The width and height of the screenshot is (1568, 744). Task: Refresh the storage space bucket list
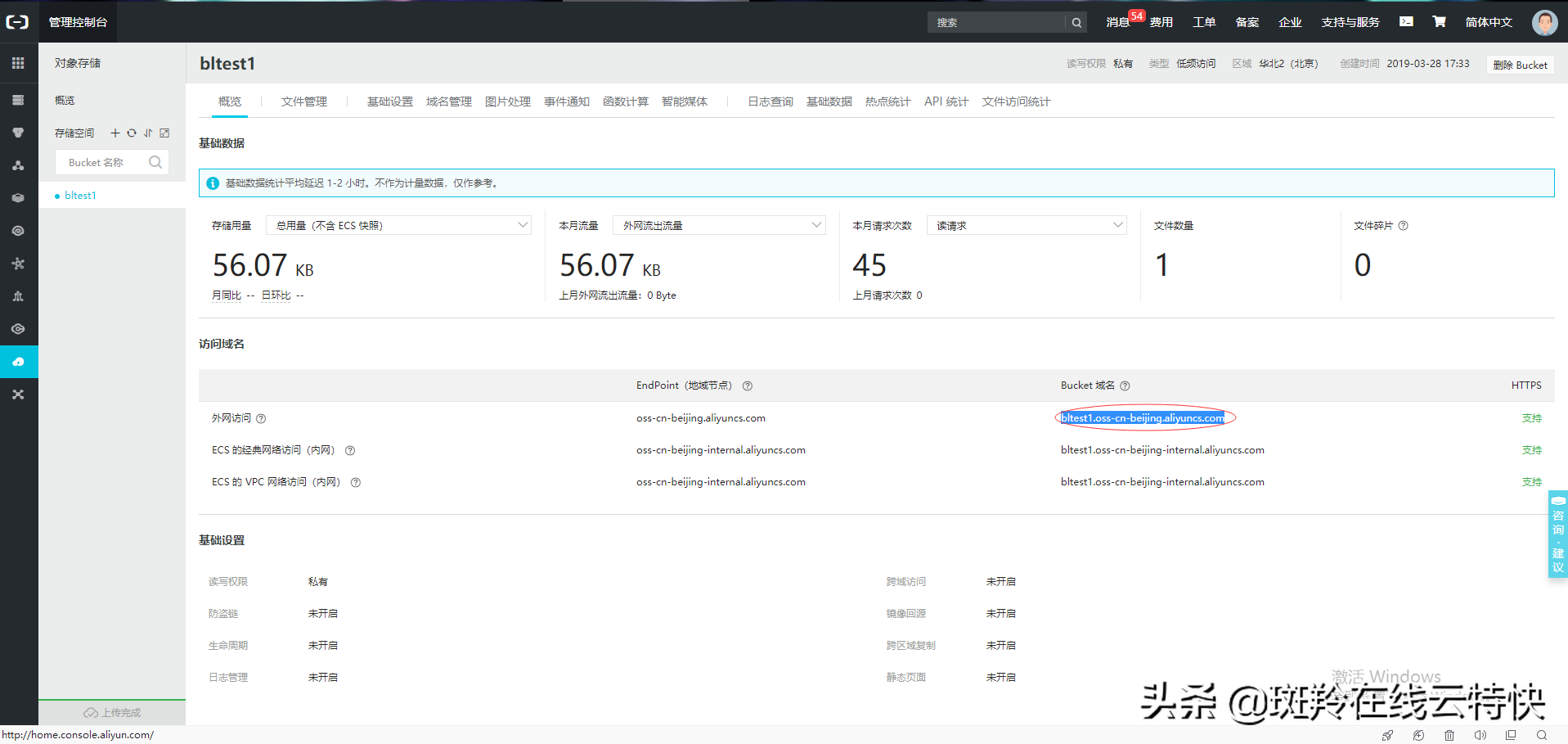(x=132, y=133)
